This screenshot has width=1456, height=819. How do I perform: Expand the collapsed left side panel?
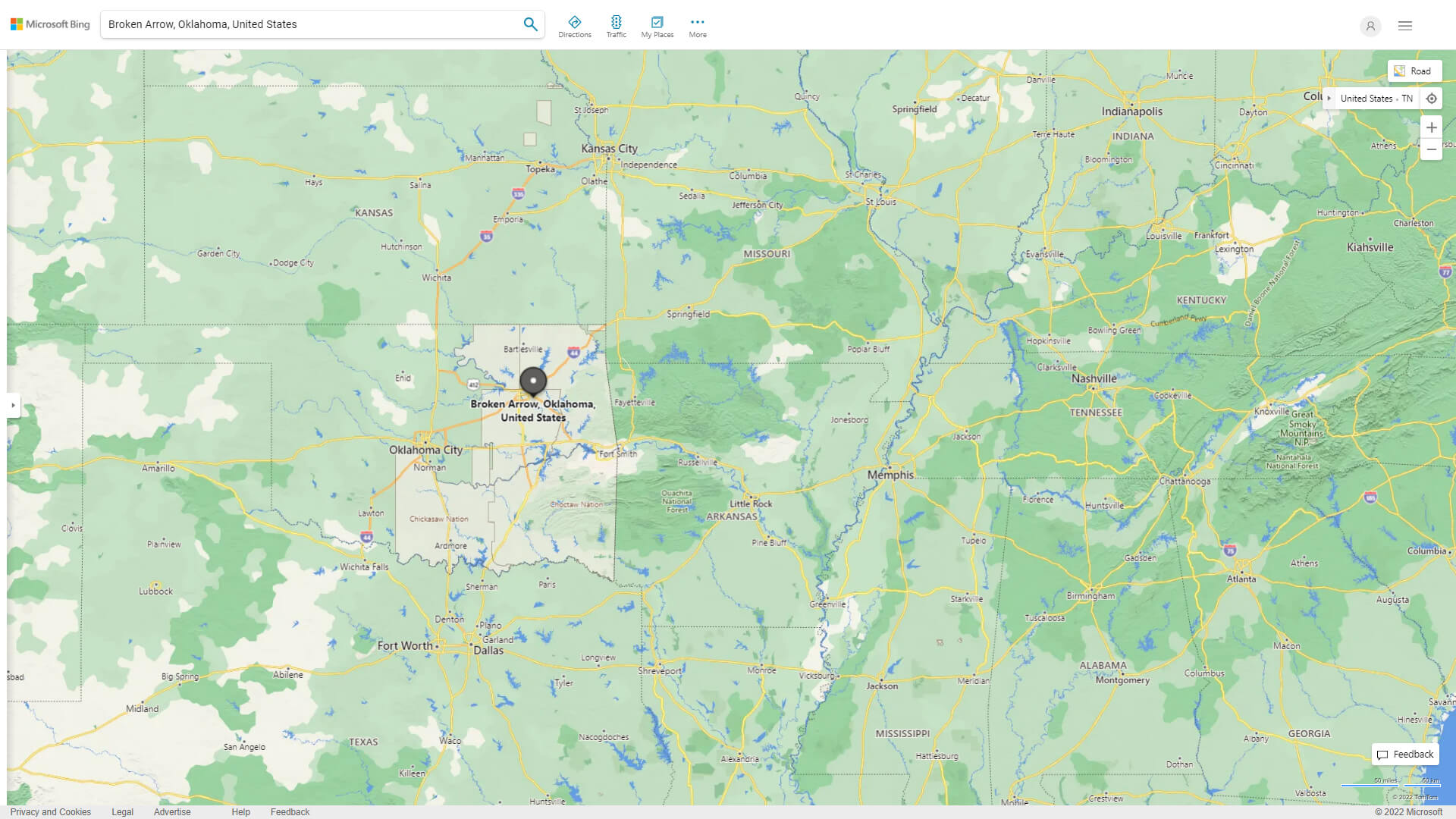[14, 406]
